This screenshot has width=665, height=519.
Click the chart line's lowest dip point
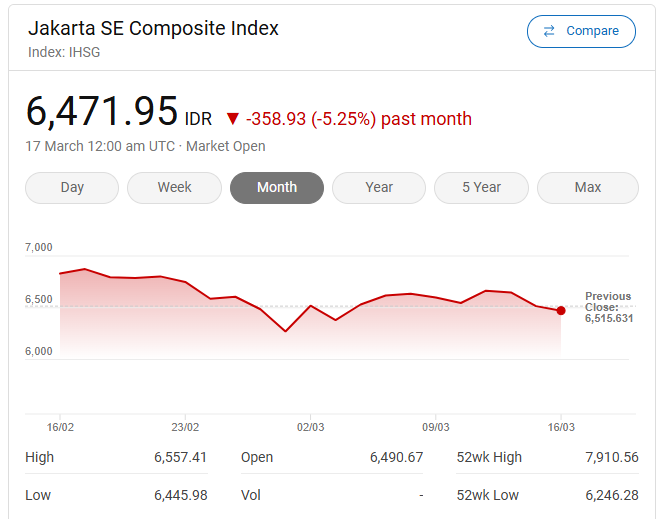point(286,331)
